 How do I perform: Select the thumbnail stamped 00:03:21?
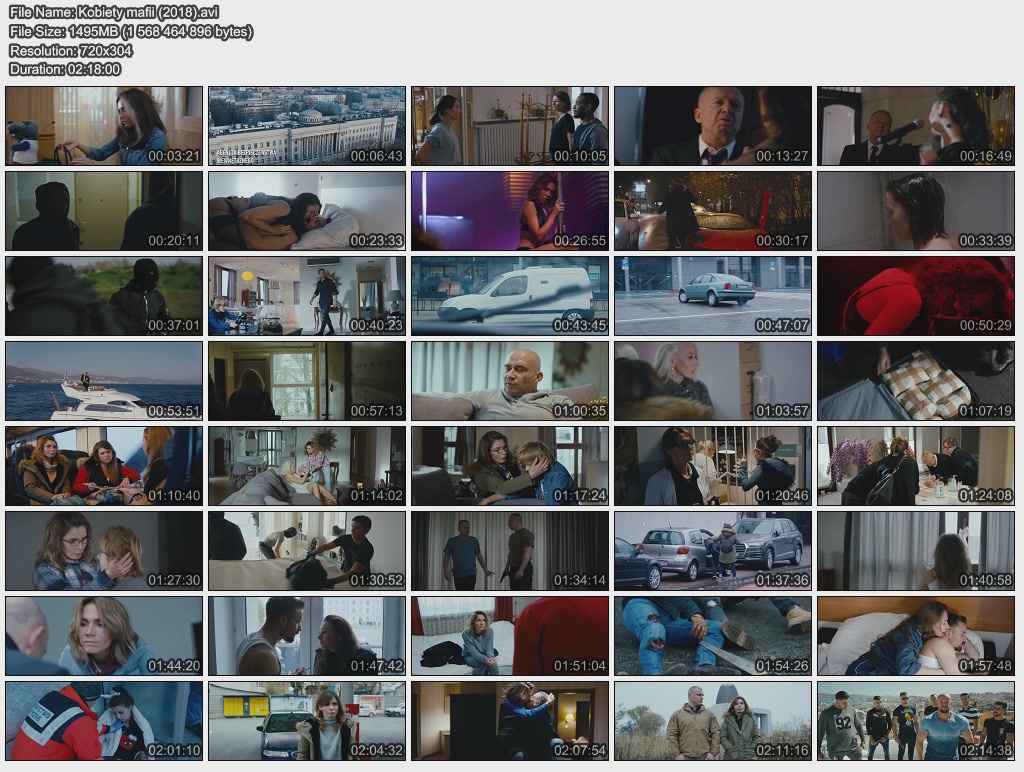click(x=104, y=126)
